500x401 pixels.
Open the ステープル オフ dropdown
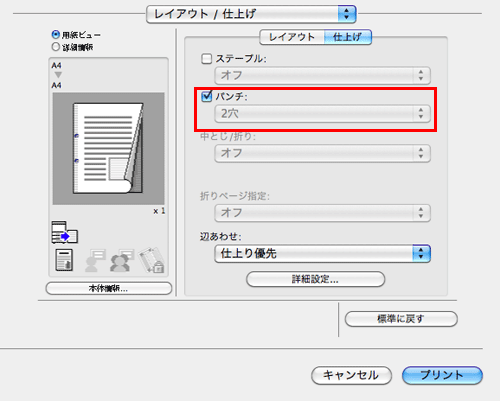(x=322, y=75)
